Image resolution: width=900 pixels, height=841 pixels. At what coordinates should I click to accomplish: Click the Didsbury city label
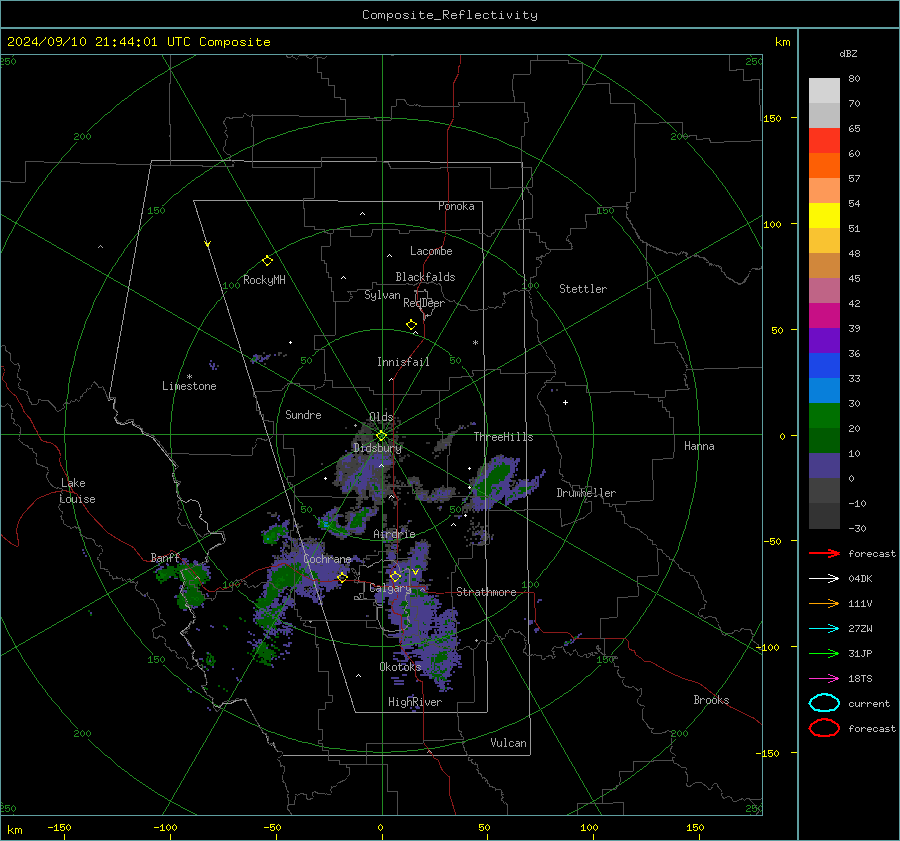[377, 448]
